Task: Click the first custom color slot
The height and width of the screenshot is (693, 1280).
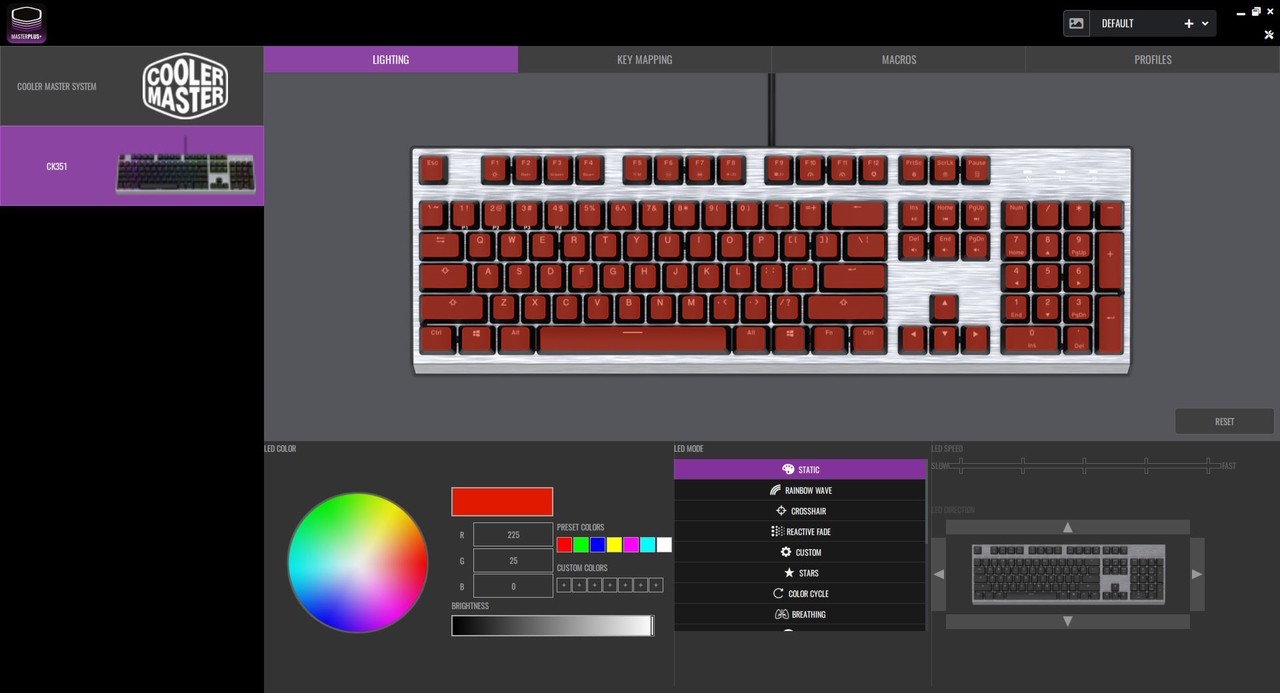Action: pos(564,585)
